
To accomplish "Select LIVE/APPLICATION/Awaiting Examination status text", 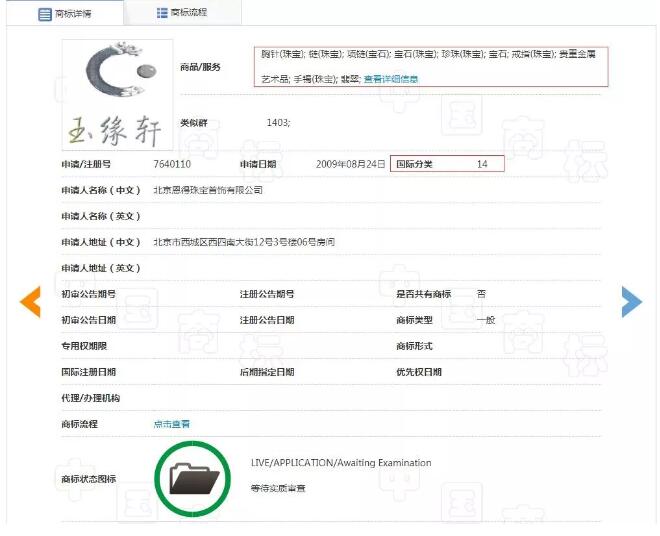I will [x=341, y=463].
